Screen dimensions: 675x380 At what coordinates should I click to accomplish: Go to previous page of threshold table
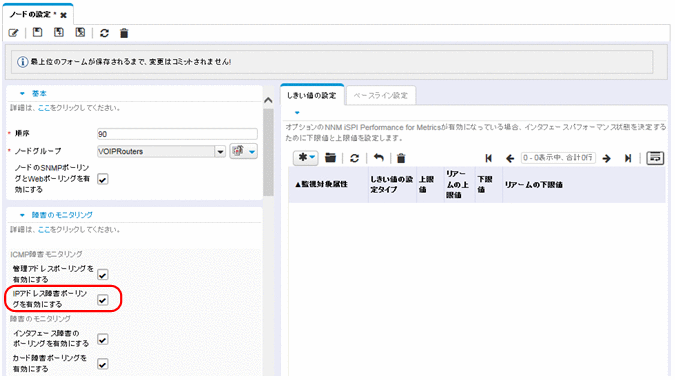(510, 158)
